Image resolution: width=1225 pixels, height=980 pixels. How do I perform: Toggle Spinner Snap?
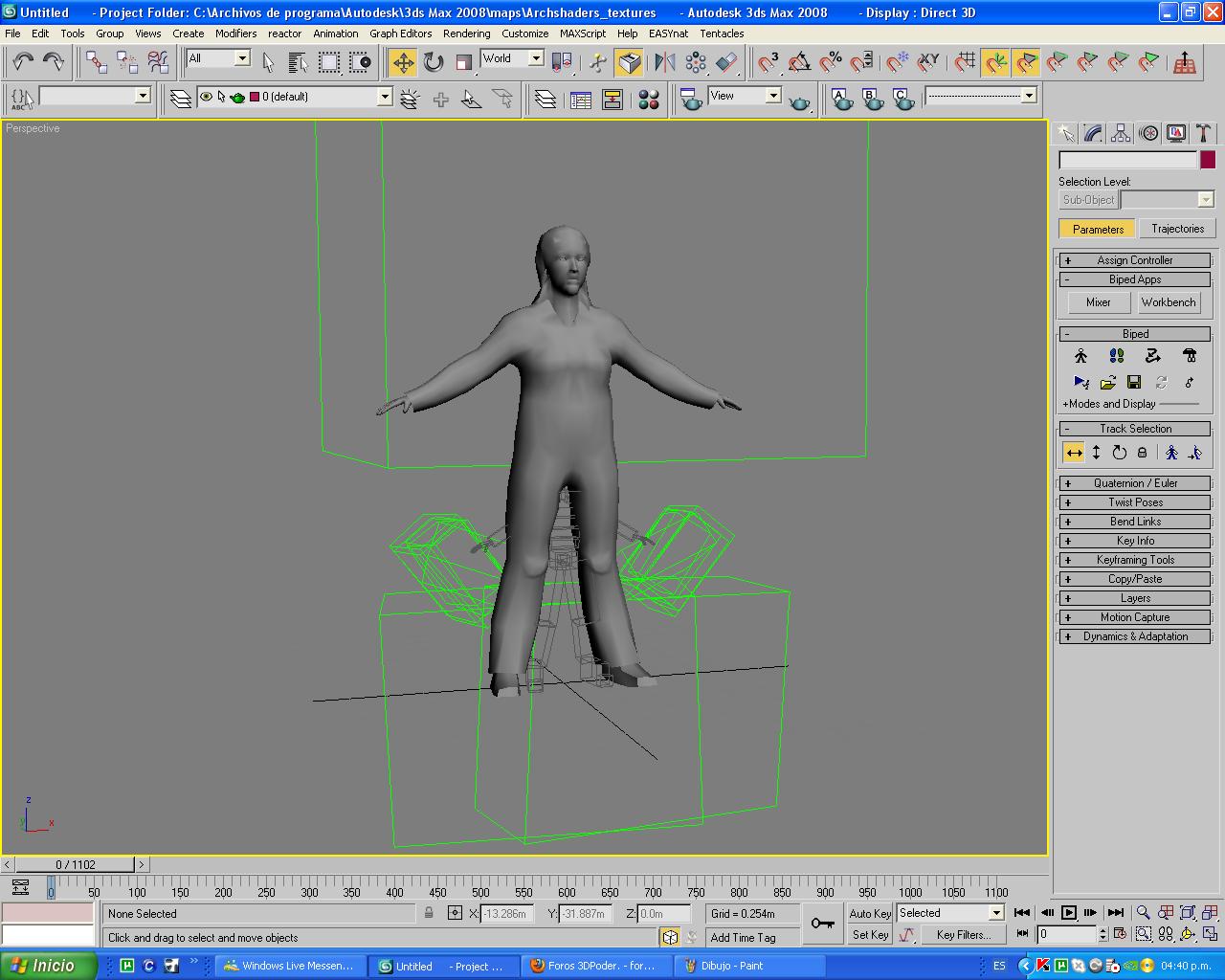[862, 62]
